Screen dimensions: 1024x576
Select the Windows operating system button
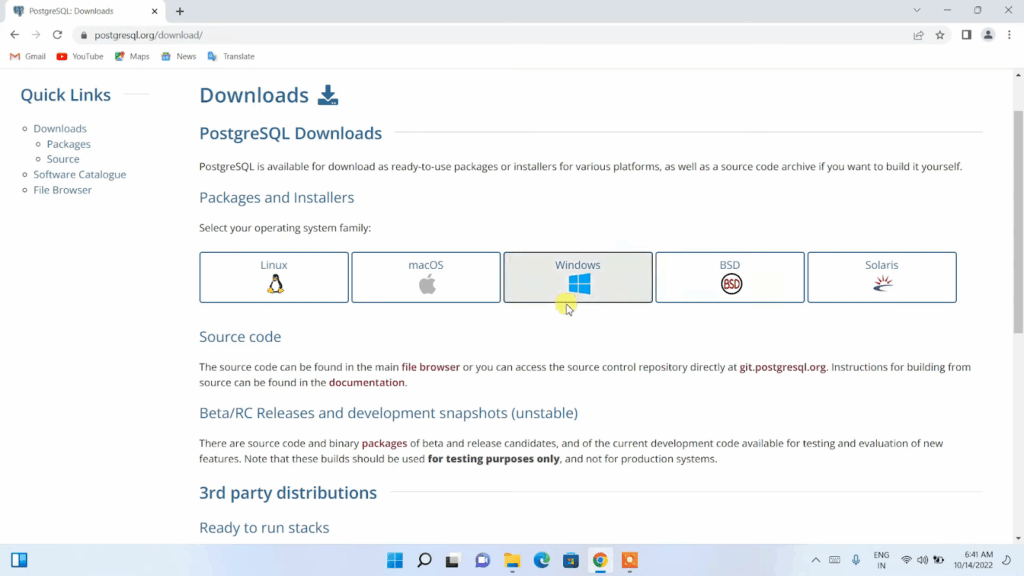click(577, 278)
